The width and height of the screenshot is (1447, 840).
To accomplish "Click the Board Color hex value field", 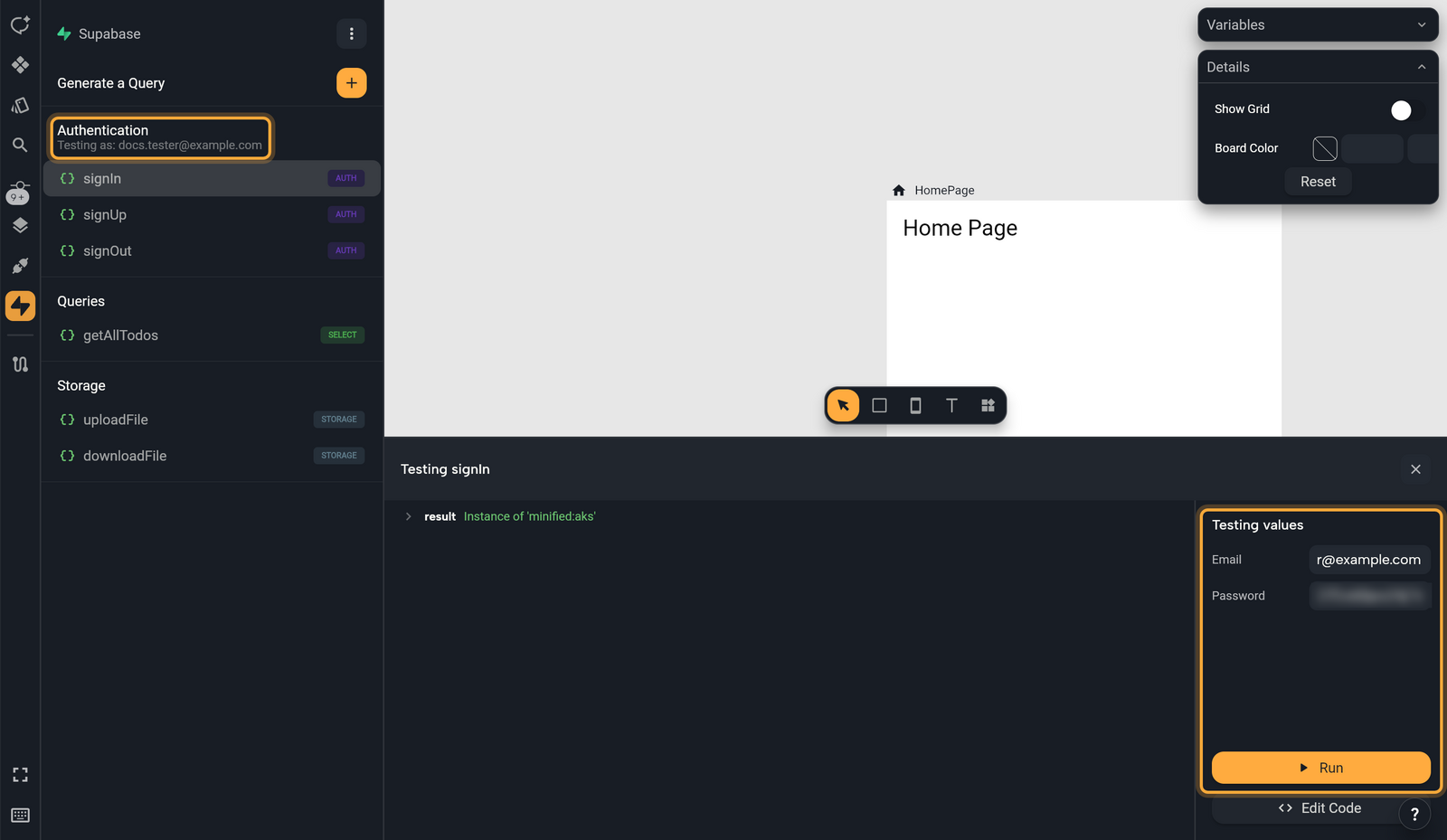I will [1372, 148].
